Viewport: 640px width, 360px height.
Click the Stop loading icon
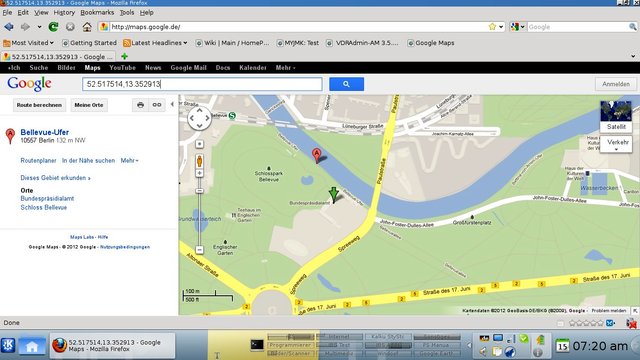click(70, 27)
